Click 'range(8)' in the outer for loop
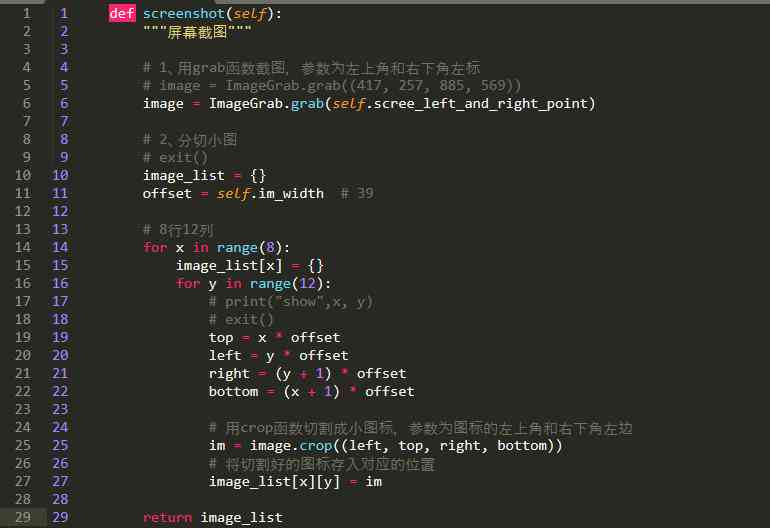The image size is (770, 528). coord(249,248)
